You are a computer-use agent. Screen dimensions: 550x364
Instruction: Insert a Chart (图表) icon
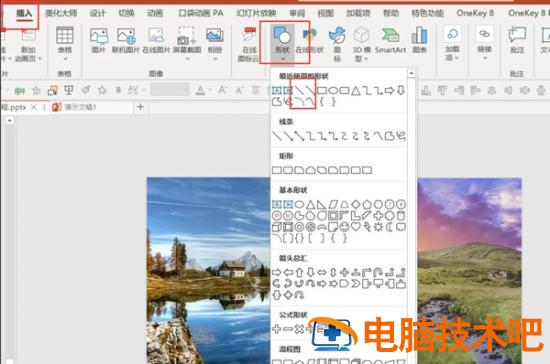coord(420,40)
